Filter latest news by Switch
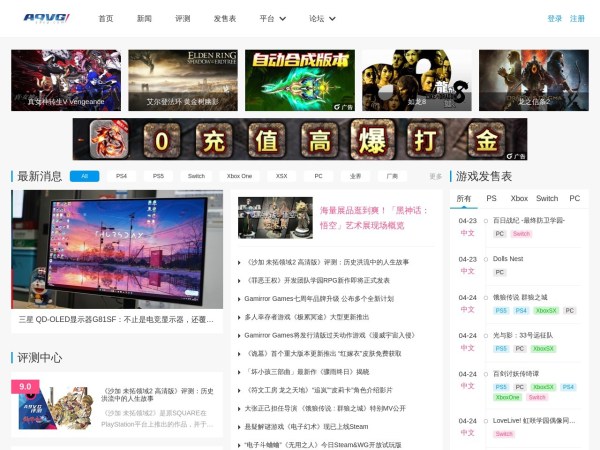Viewport: 600px width, 450px height. tap(195, 176)
